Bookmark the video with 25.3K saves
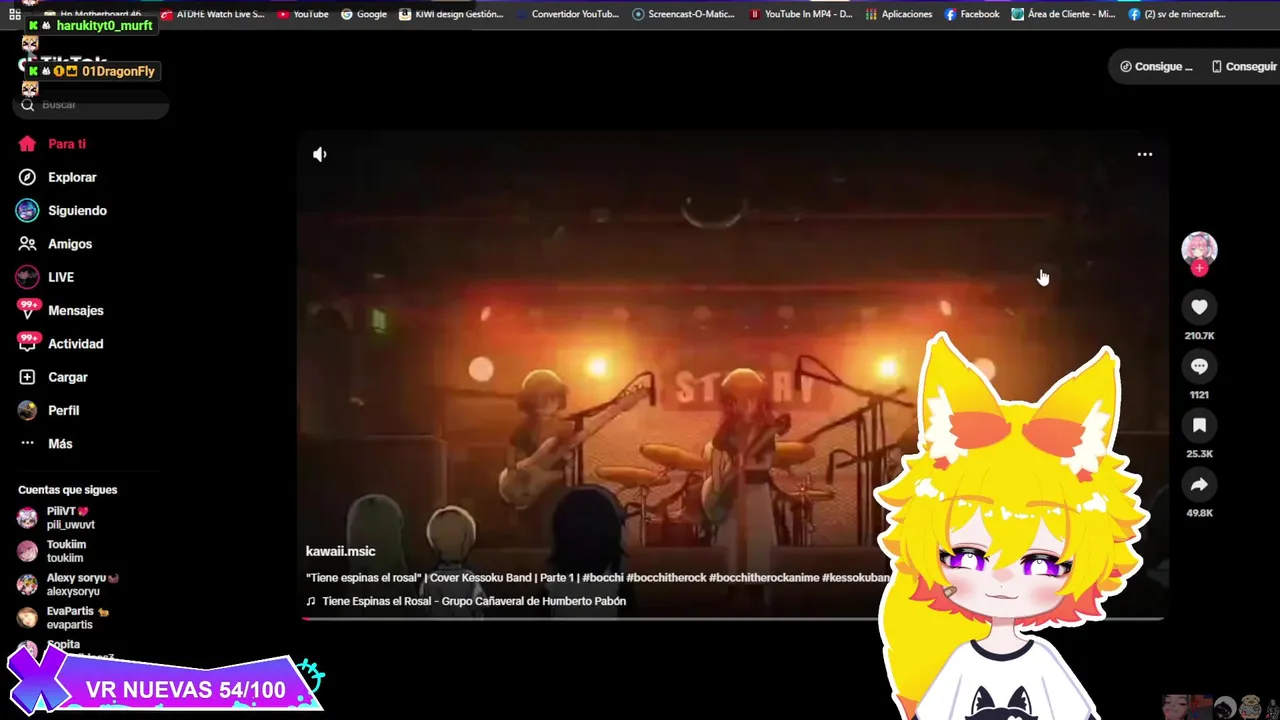The height and width of the screenshot is (720, 1280). 1199,426
